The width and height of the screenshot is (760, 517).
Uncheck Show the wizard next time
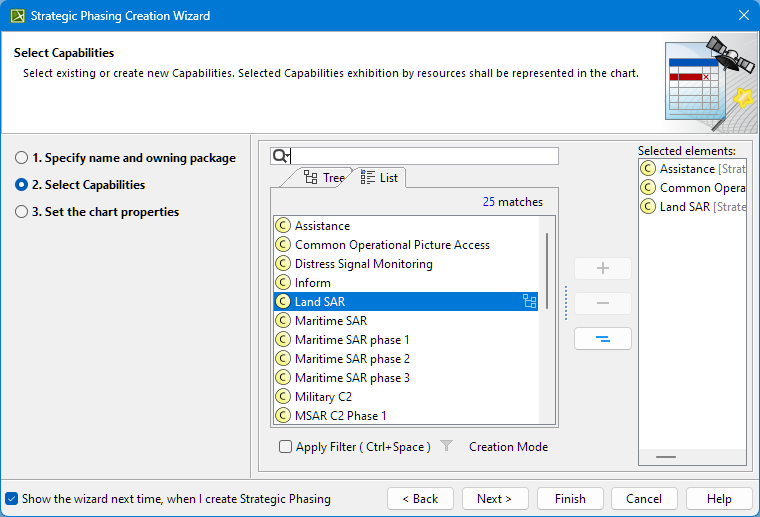pyautogui.click(x=11, y=498)
